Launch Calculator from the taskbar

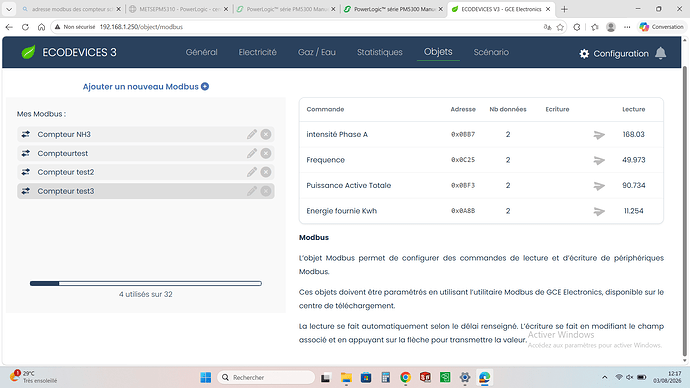[385, 377]
